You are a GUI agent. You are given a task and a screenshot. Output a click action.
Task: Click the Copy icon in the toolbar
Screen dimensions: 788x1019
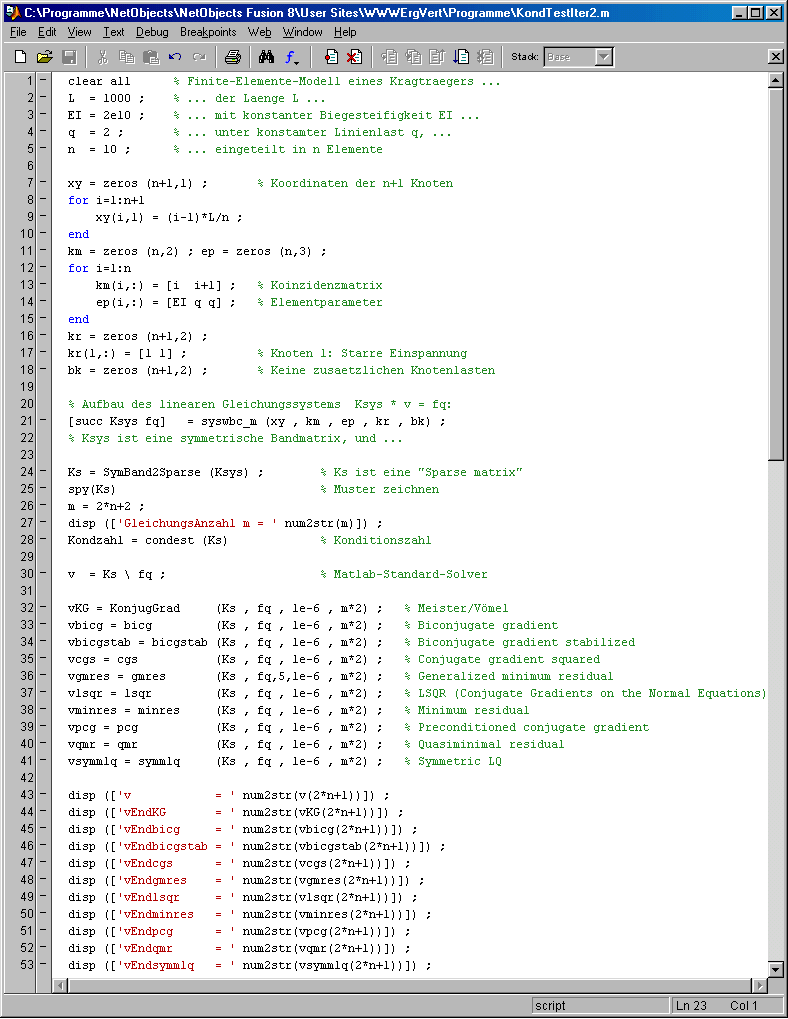(127, 57)
